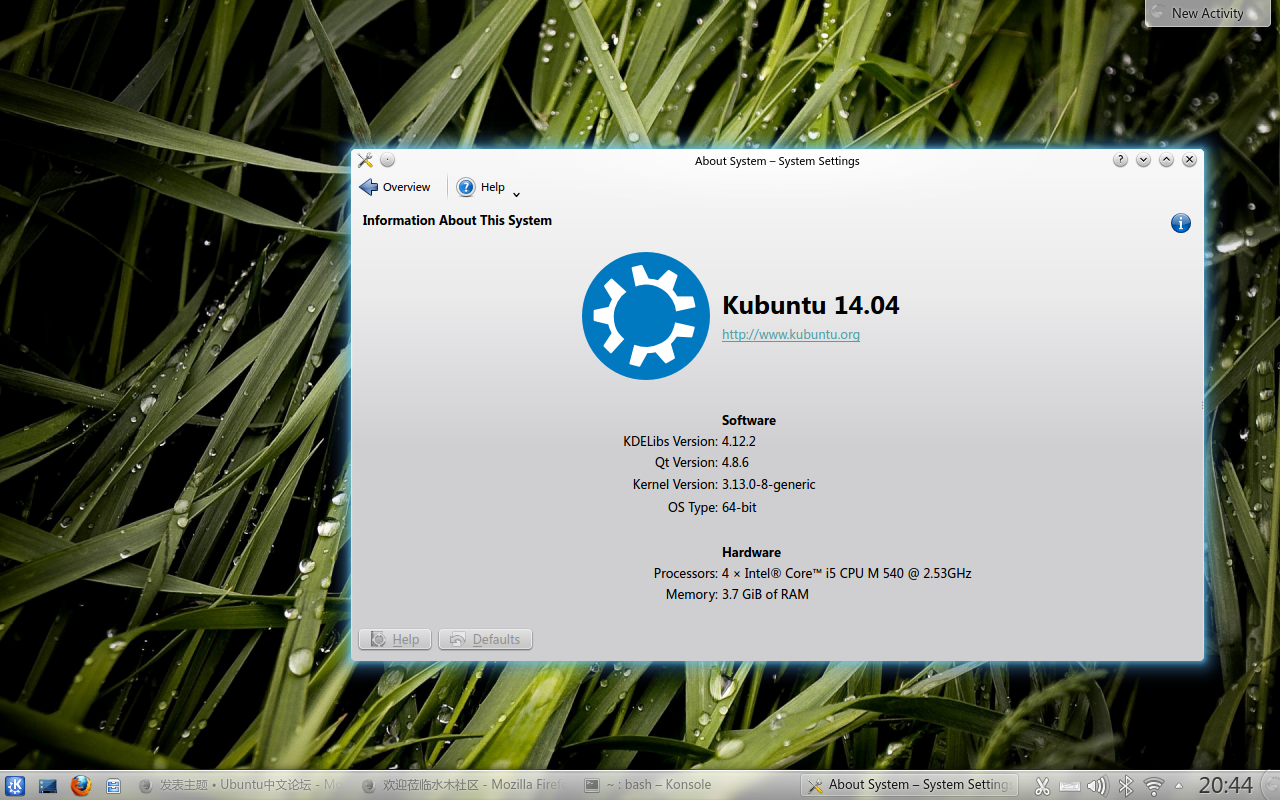The image size is (1280, 800).
Task: Click the Software section heading
Action: pos(749,420)
